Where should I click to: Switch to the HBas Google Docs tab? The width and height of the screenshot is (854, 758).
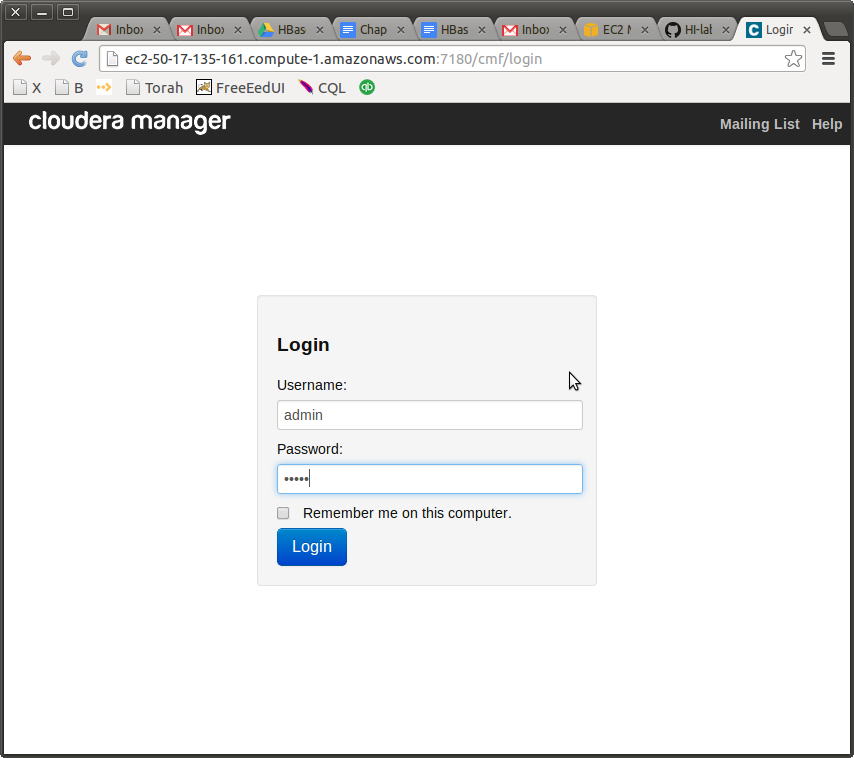452,29
